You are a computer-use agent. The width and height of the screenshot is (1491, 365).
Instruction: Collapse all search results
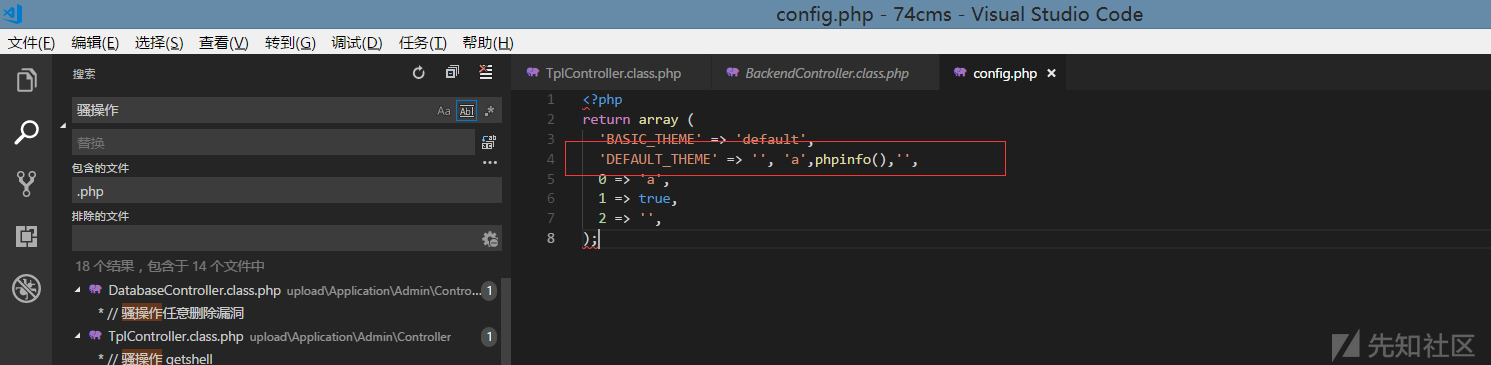coord(452,73)
